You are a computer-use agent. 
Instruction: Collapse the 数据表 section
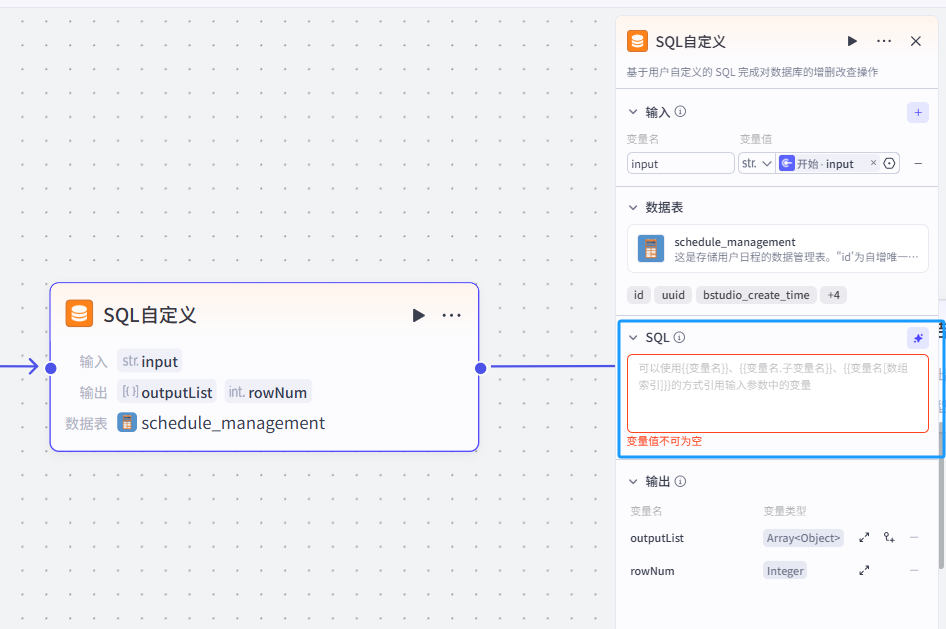[632, 207]
